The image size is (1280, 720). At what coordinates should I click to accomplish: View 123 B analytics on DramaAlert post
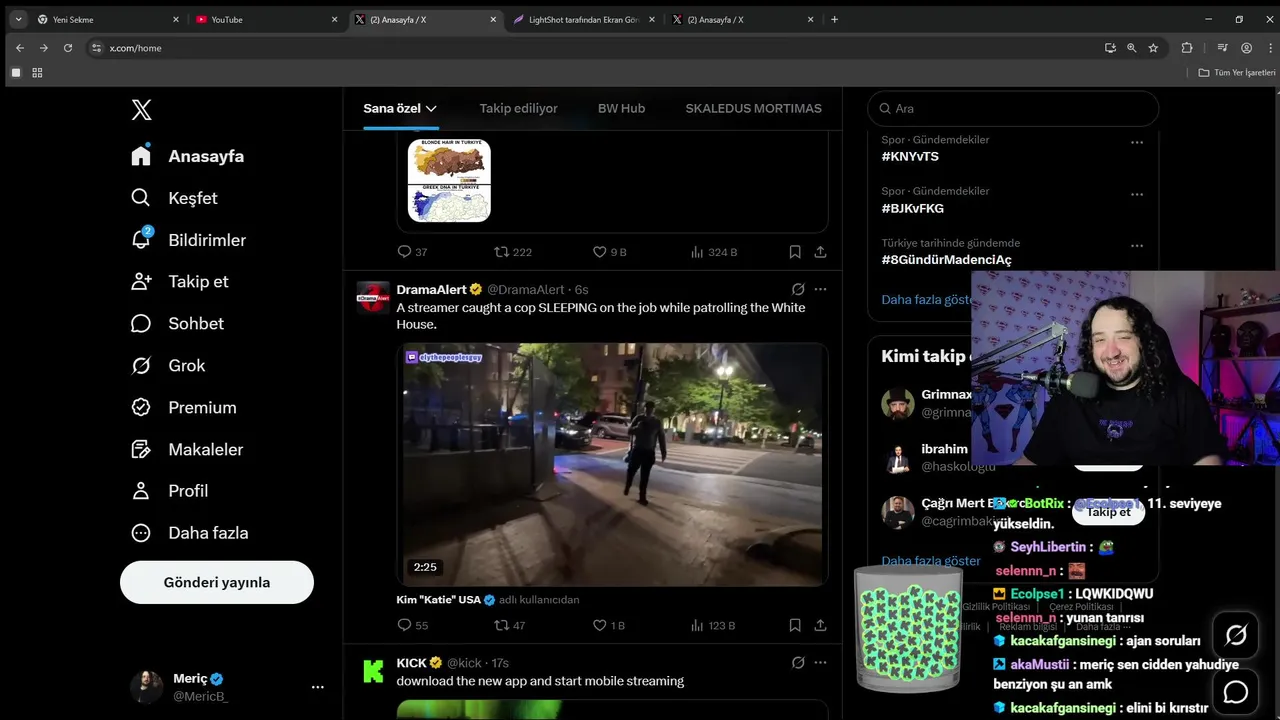point(713,625)
